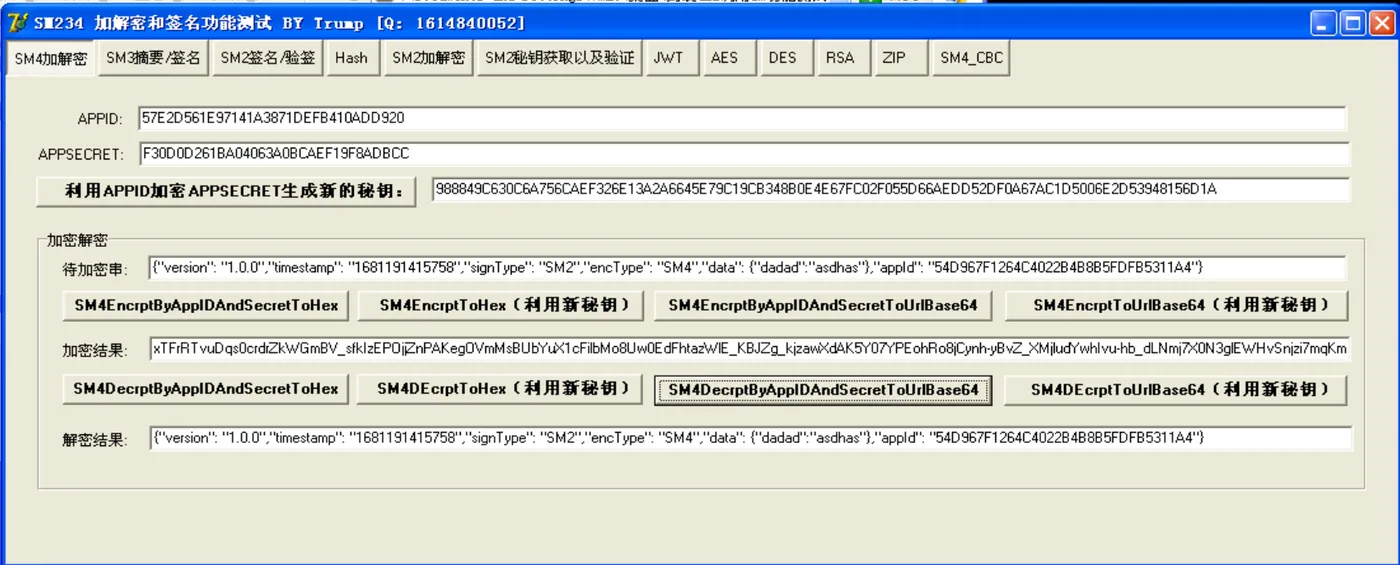Click into the APPID input field
Image resolution: width=1400 pixels, height=565 pixels.
[x=743, y=118]
